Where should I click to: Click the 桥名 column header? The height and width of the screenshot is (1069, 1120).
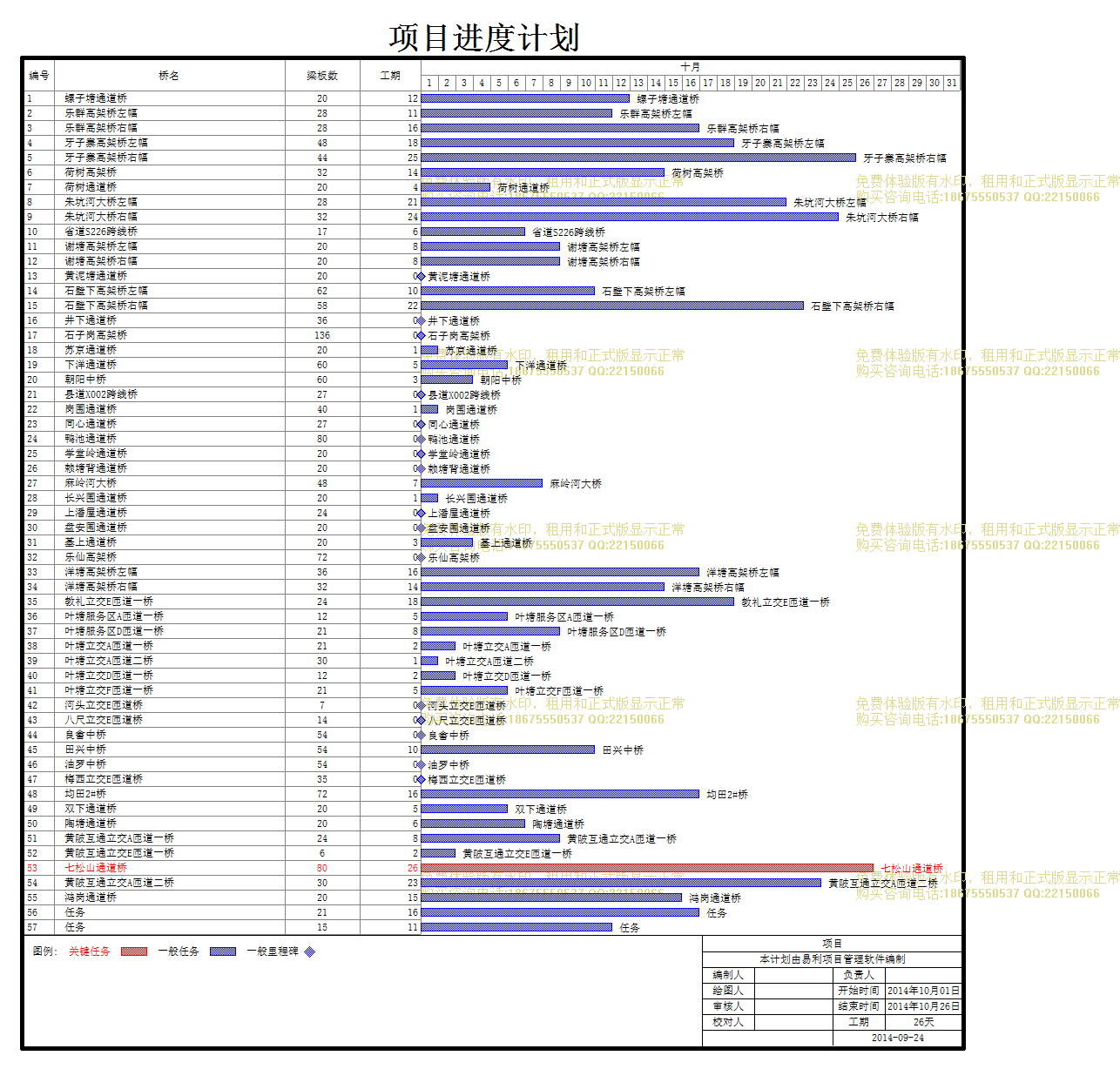pos(169,76)
